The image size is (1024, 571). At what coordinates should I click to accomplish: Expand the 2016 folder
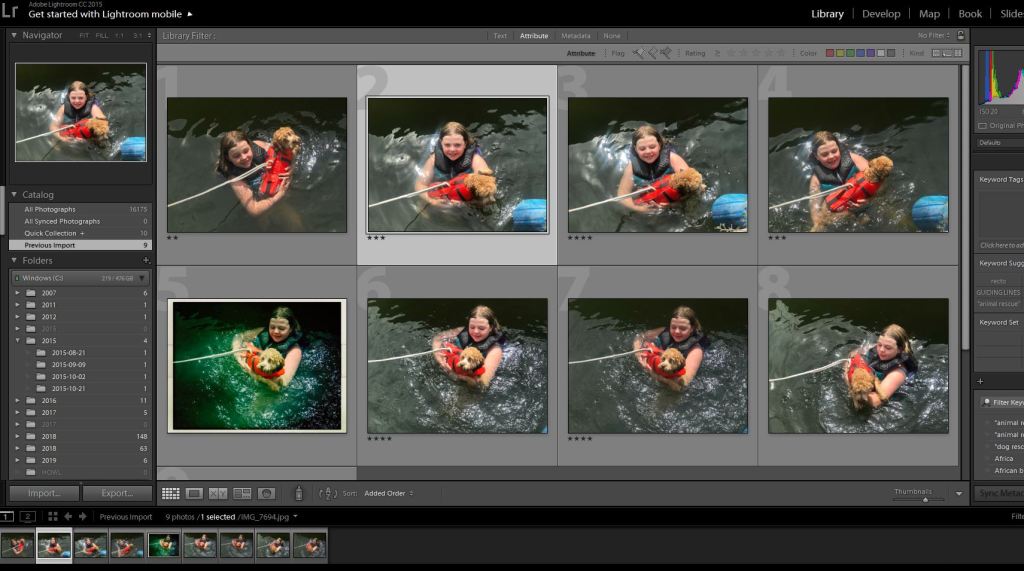click(17, 400)
